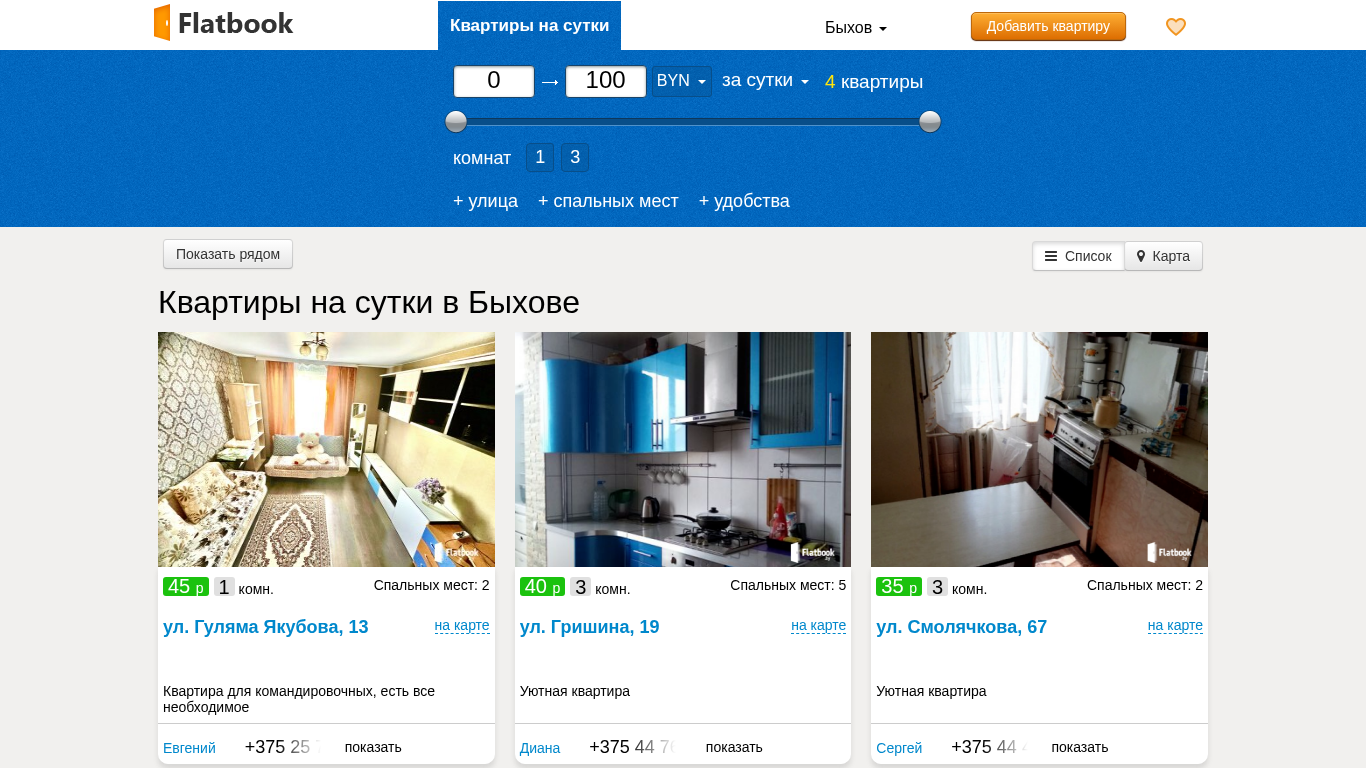Screen dimensions: 1366x768
Task: Expand the + удобства filter
Action: click(744, 201)
